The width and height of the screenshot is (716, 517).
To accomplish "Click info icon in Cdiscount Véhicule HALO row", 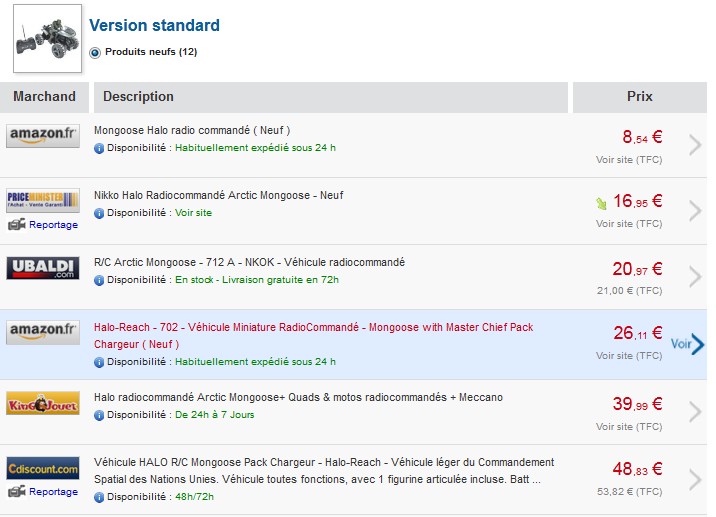I will click(x=99, y=497).
